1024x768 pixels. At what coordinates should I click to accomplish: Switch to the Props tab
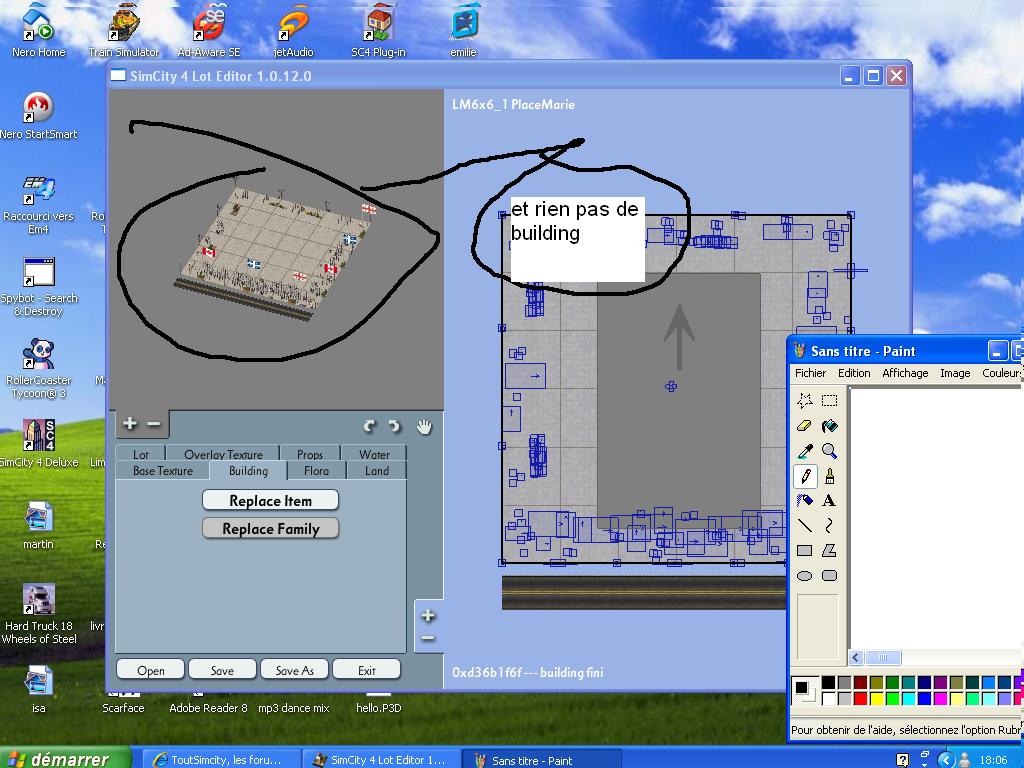pyautogui.click(x=310, y=455)
